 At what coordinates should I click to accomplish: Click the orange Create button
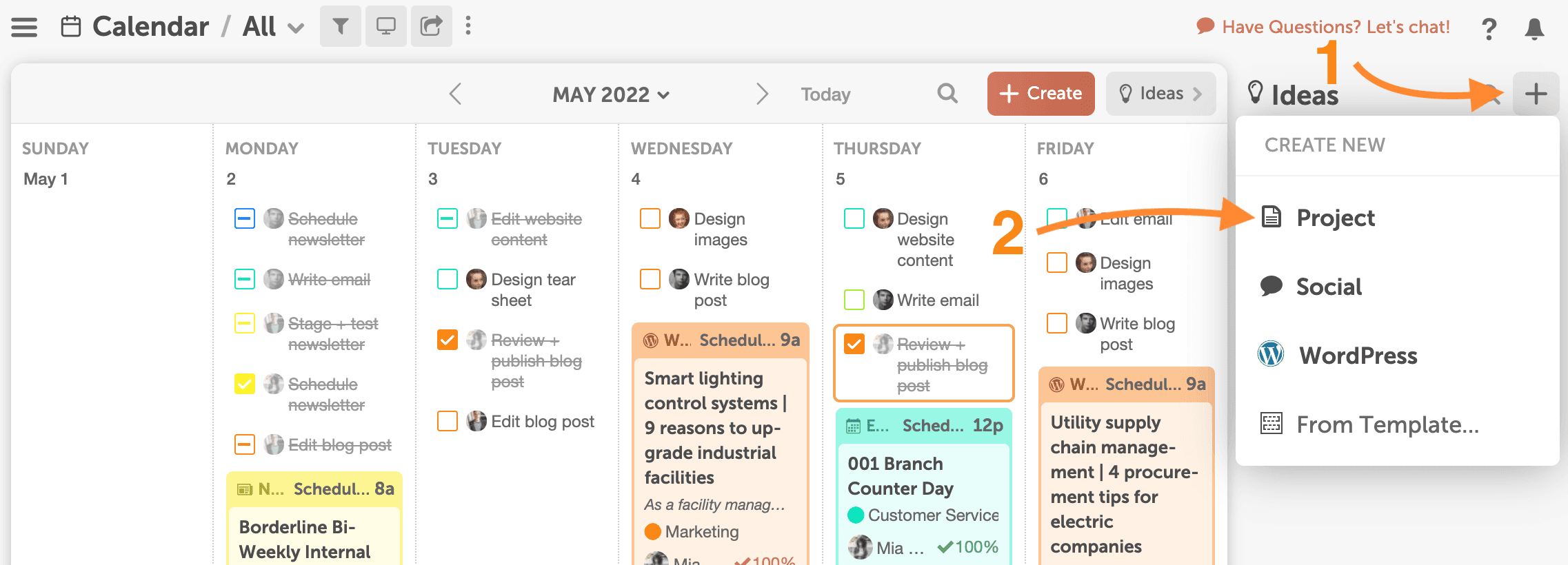pyautogui.click(x=1041, y=94)
